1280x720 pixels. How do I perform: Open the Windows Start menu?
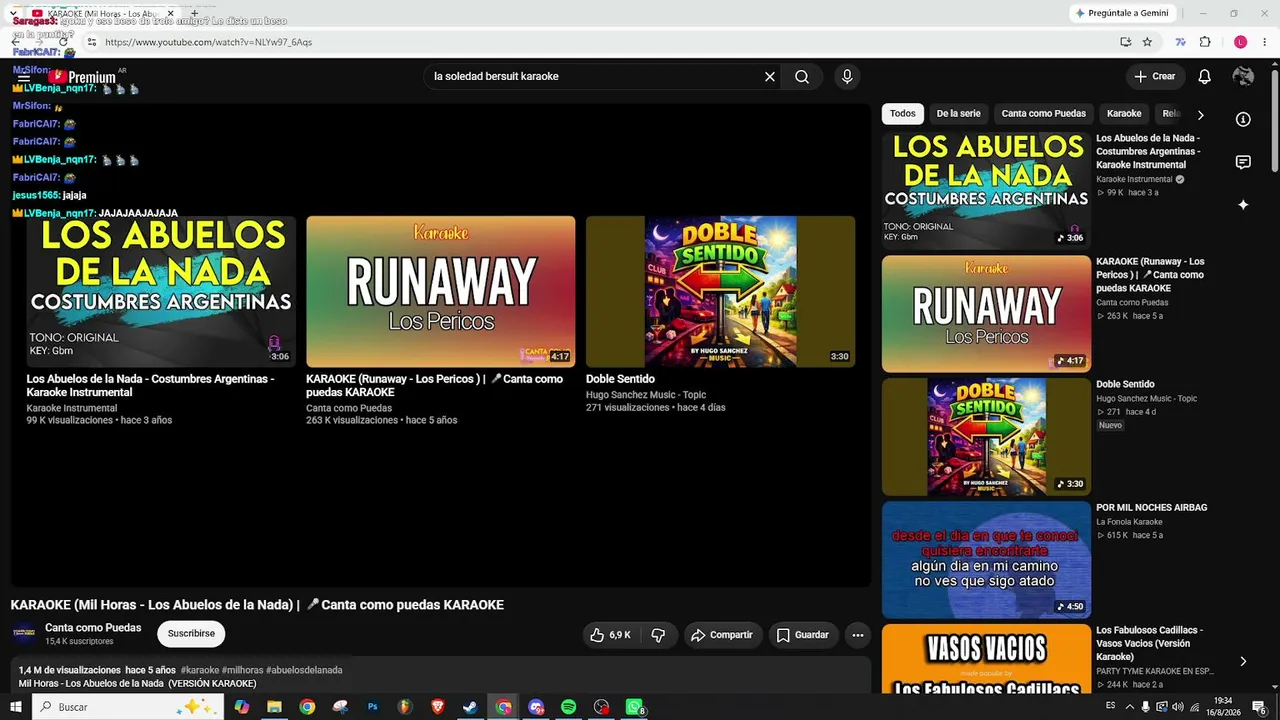(x=15, y=707)
